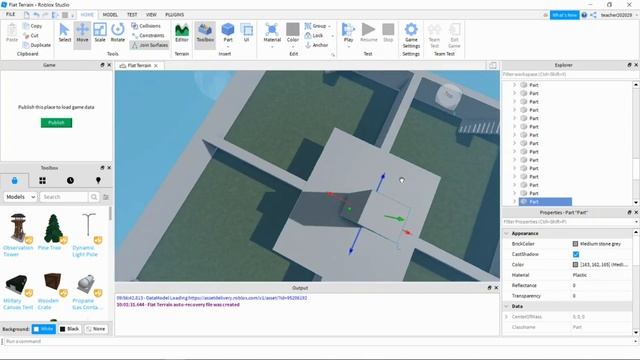Collapse the Data properties section
Viewport: 640px width, 360px height.
[507, 306]
